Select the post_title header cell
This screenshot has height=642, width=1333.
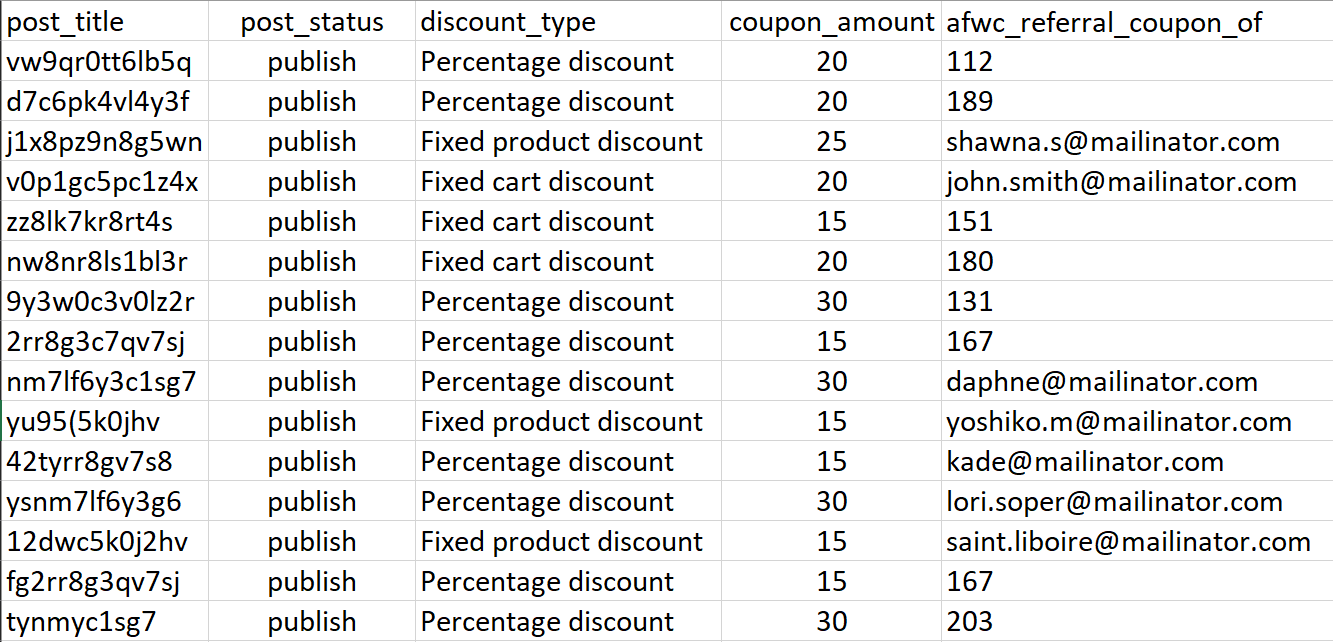[104, 21]
